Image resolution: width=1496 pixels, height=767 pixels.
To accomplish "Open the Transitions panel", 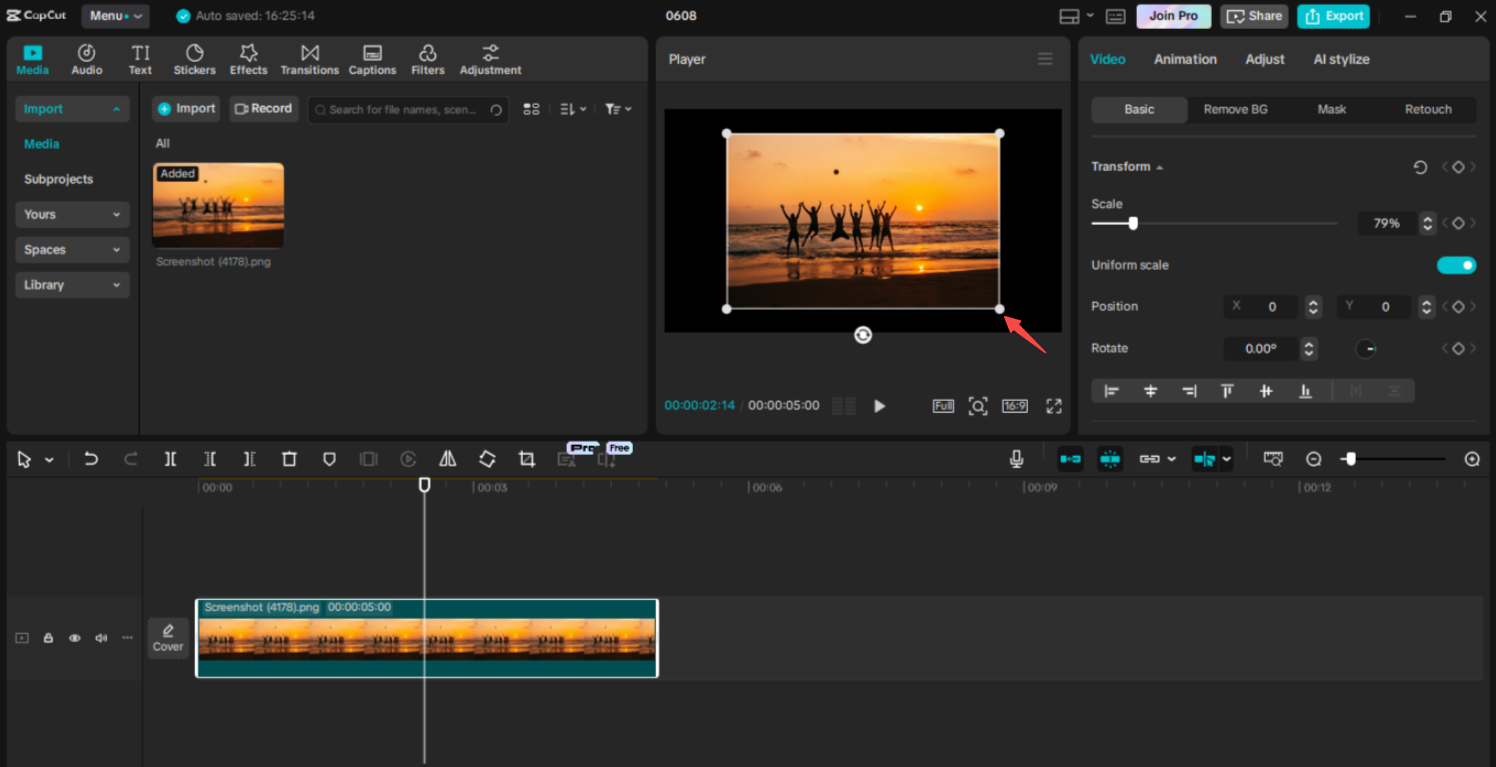I will [309, 58].
